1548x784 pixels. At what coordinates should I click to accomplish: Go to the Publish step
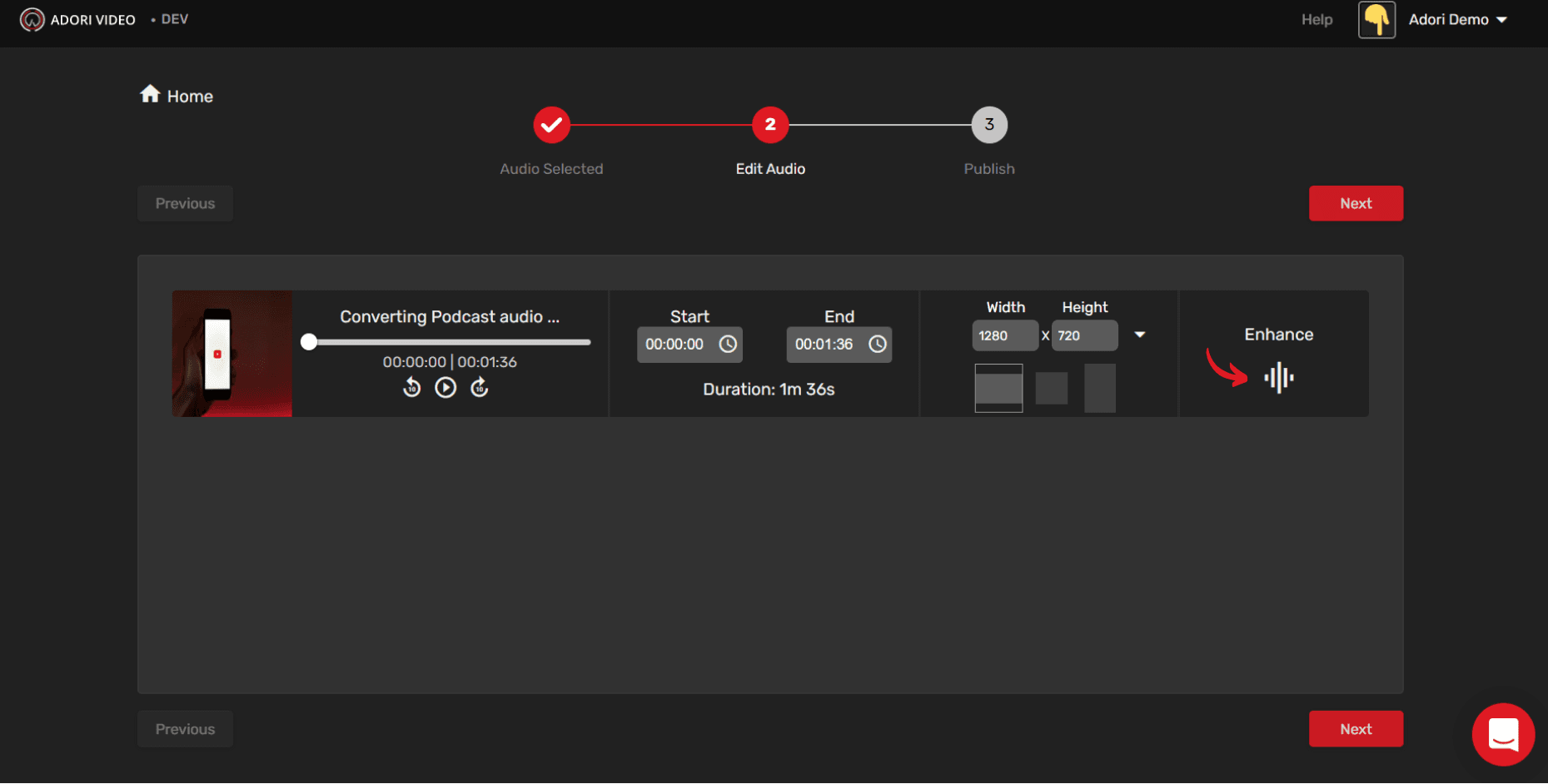989,124
